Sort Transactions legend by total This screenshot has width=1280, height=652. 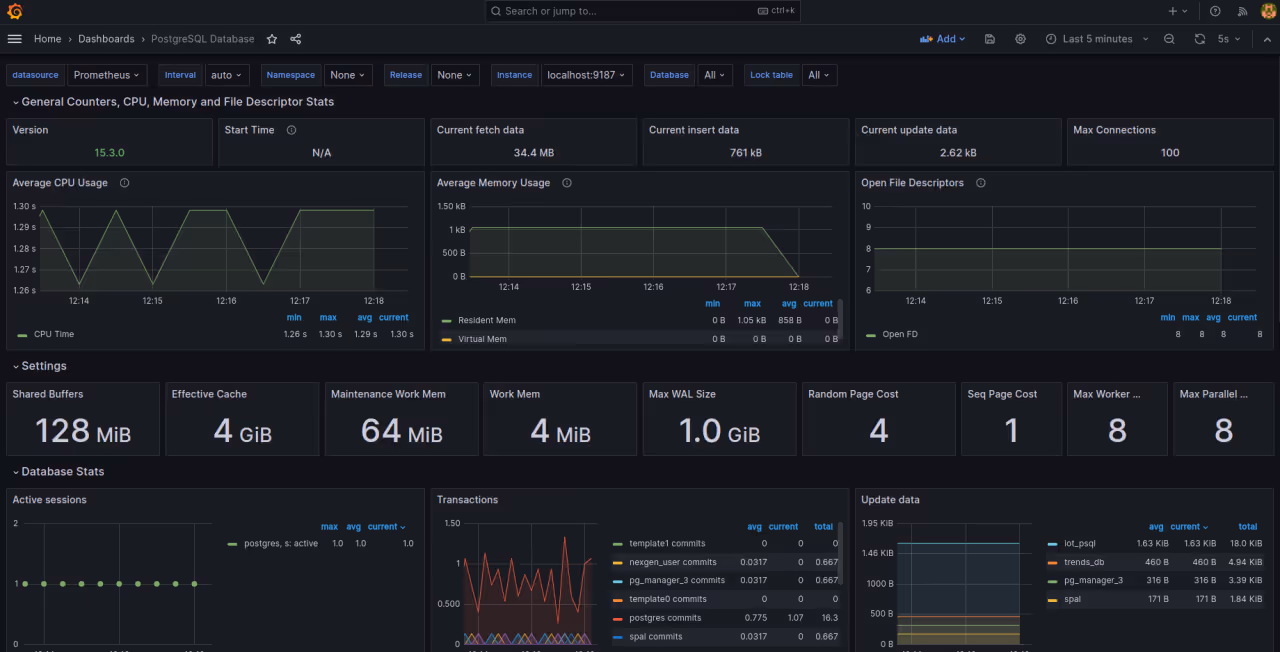click(x=823, y=526)
